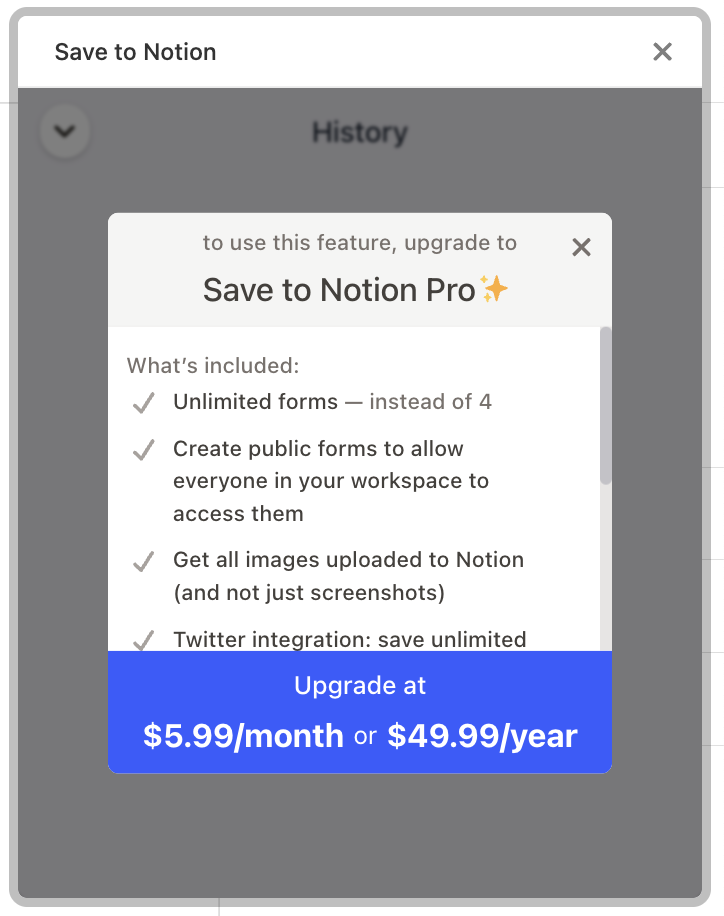Click the What's included heading

pyautogui.click(x=213, y=366)
